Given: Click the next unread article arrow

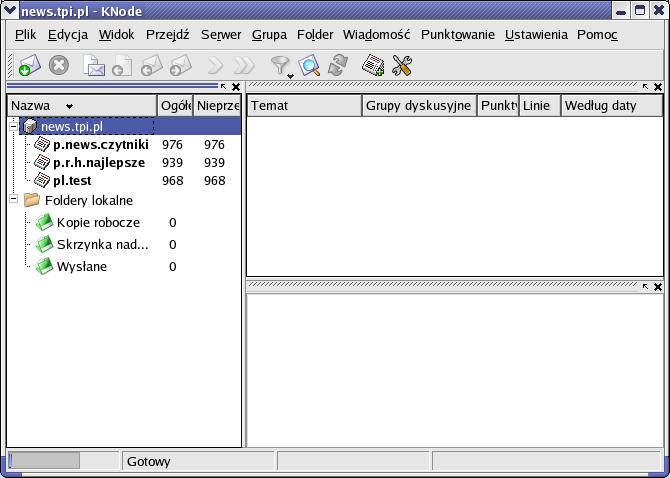Looking at the screenshot, I should 215,66.
